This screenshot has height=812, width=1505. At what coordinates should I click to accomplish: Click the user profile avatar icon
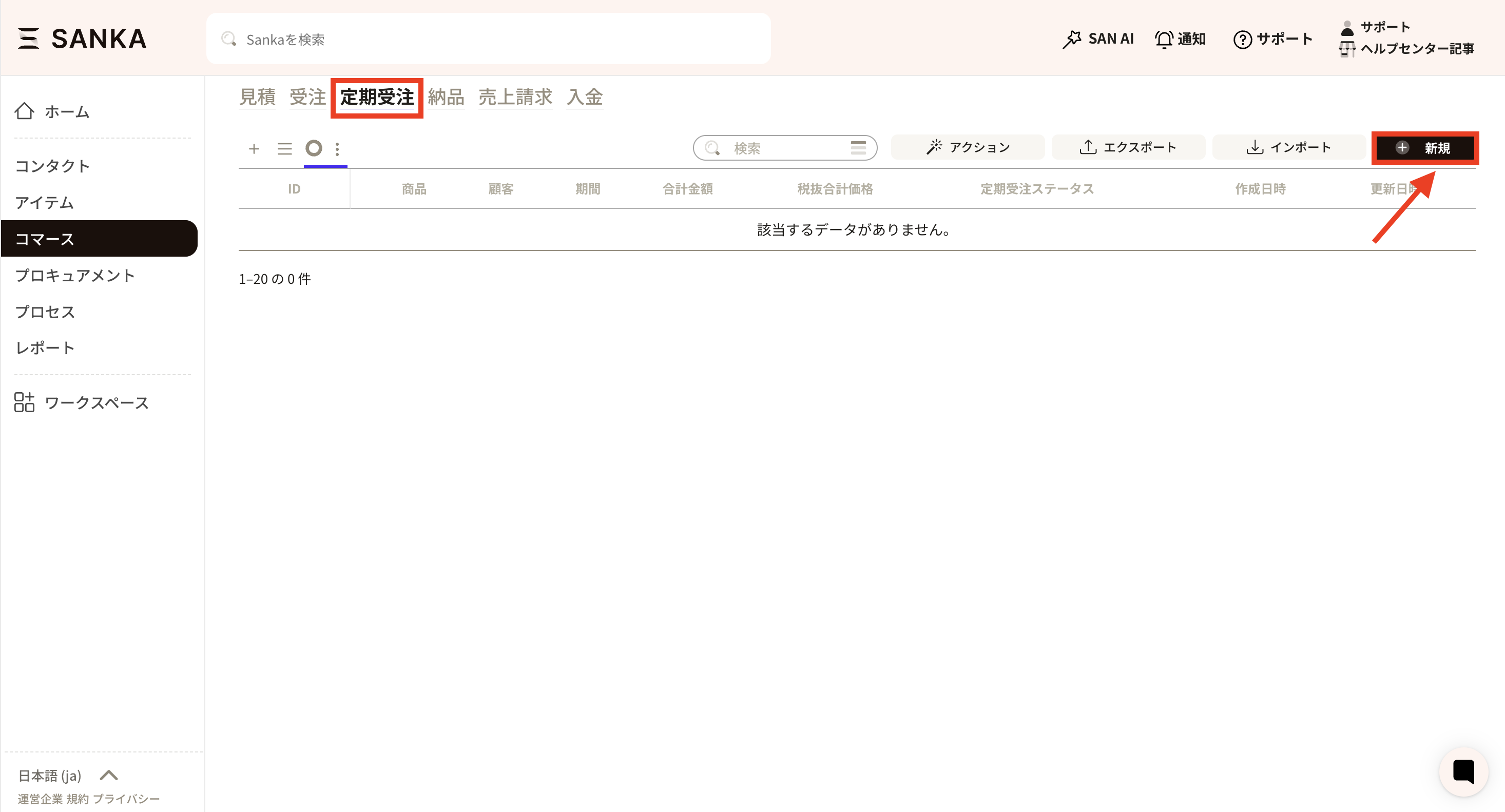(x=1347, y=27)
